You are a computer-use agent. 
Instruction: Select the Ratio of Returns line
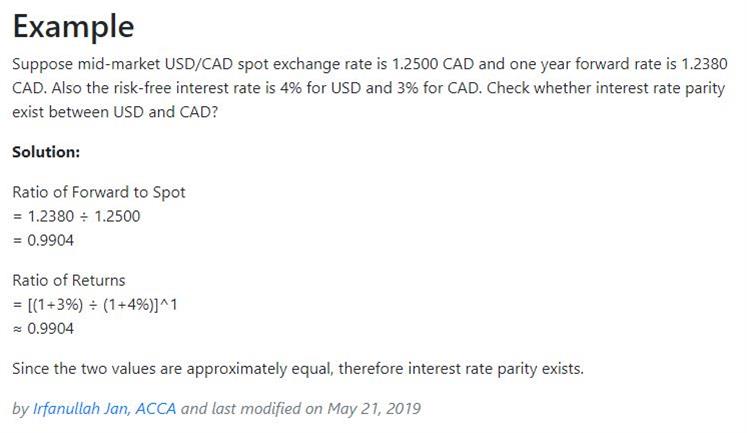pos(69,280)
